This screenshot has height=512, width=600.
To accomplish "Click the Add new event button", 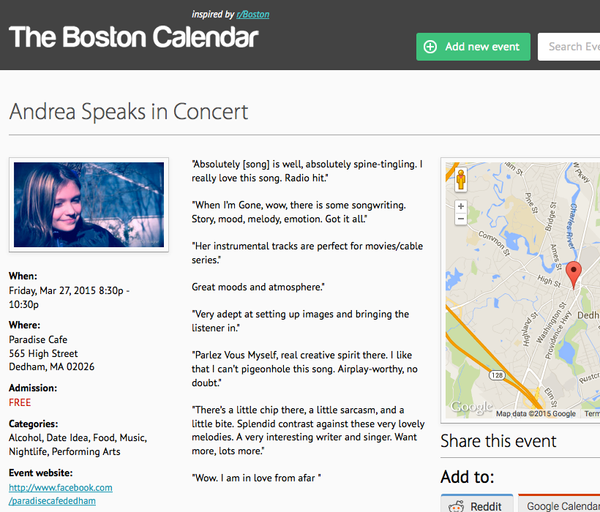I will [473, 47].
